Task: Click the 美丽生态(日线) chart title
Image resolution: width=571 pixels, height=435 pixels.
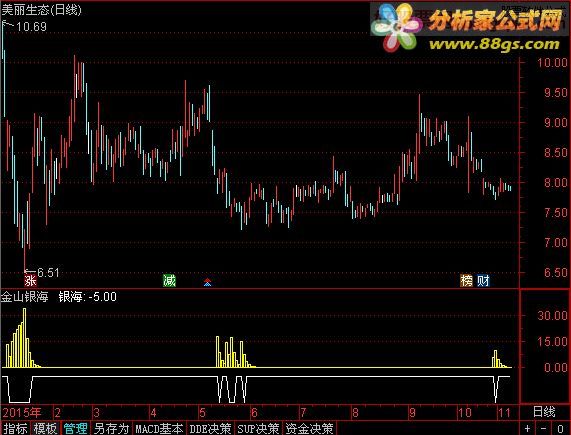Action: [42, 9]
